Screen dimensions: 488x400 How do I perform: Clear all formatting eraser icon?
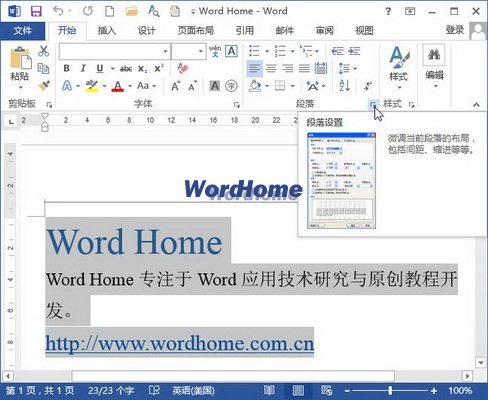coord(183,68)
